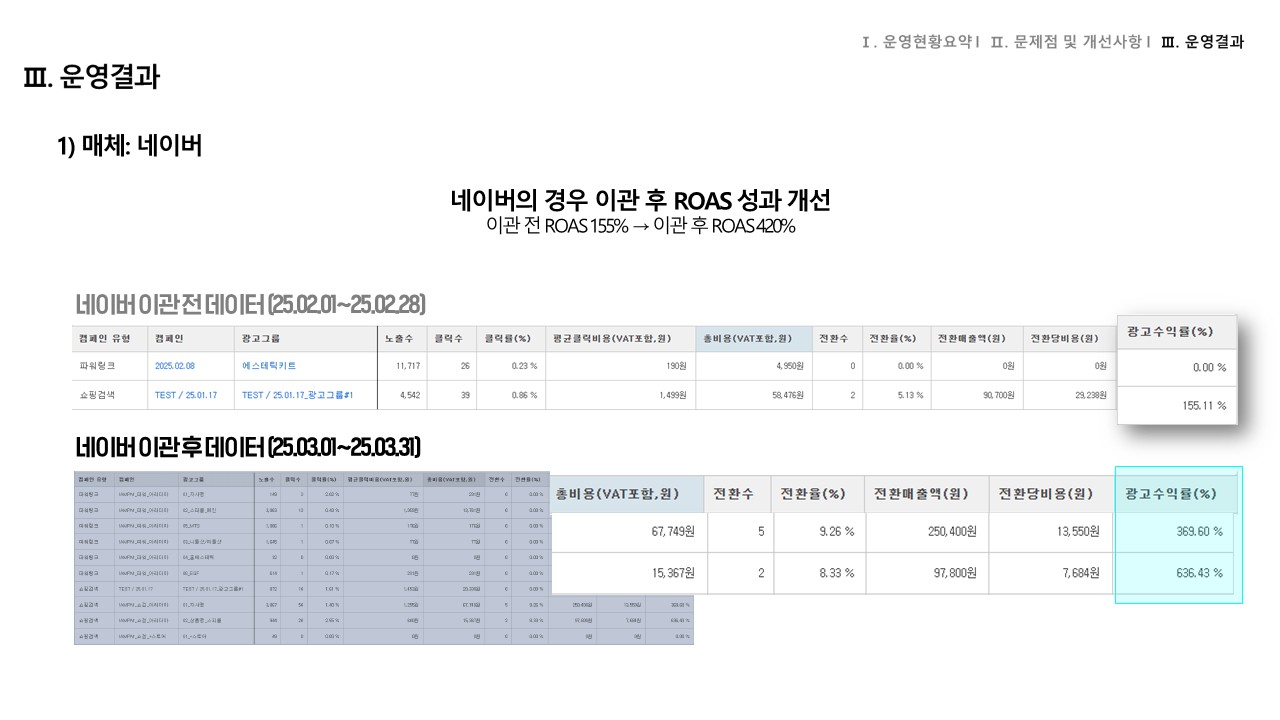Viewport: 1280px width, 720px height.
Task: Click the 노출수 column header in February table
Action: 400,339
